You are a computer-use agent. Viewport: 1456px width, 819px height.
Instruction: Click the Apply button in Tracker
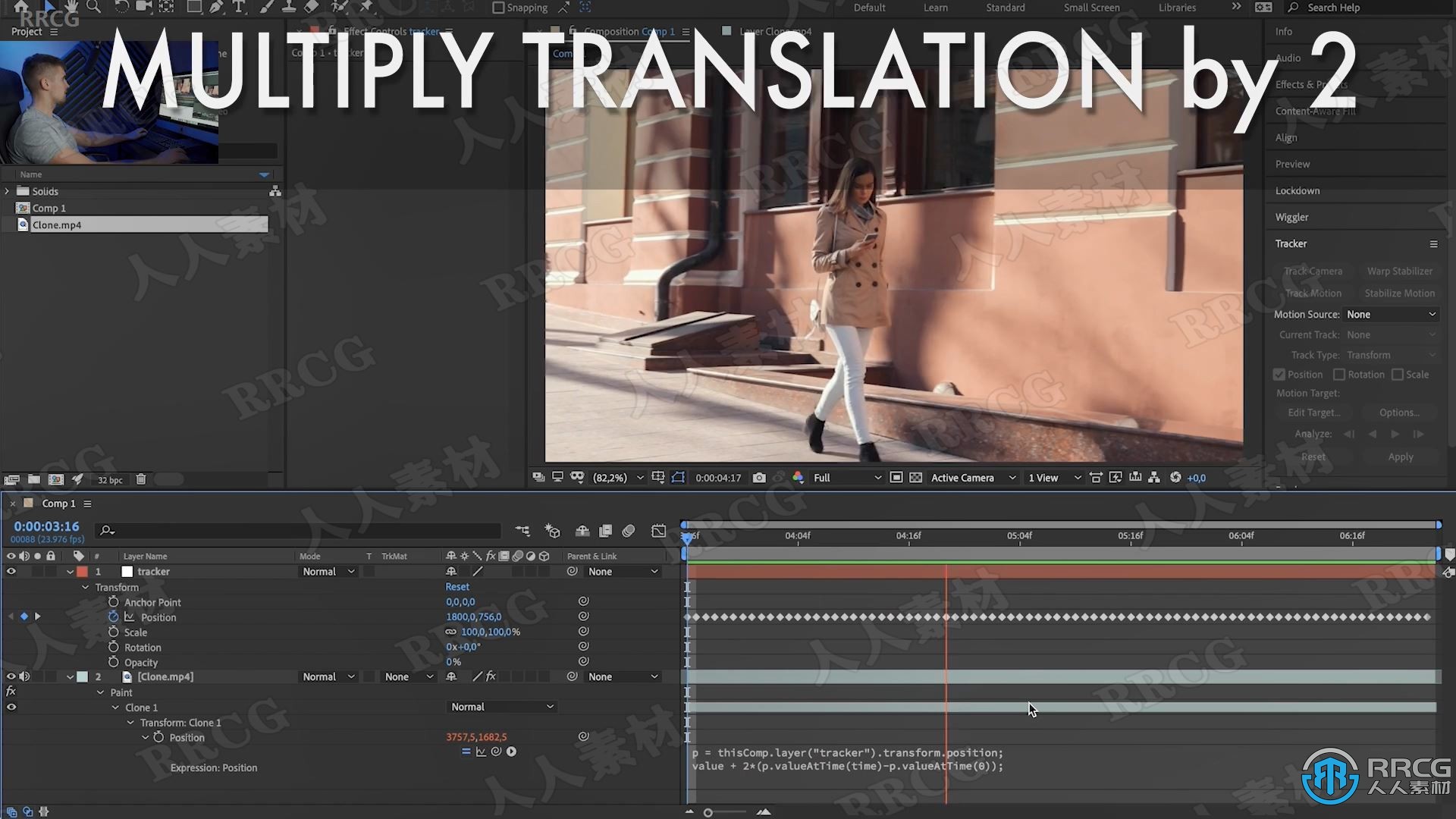click(x=1400, y=457)
